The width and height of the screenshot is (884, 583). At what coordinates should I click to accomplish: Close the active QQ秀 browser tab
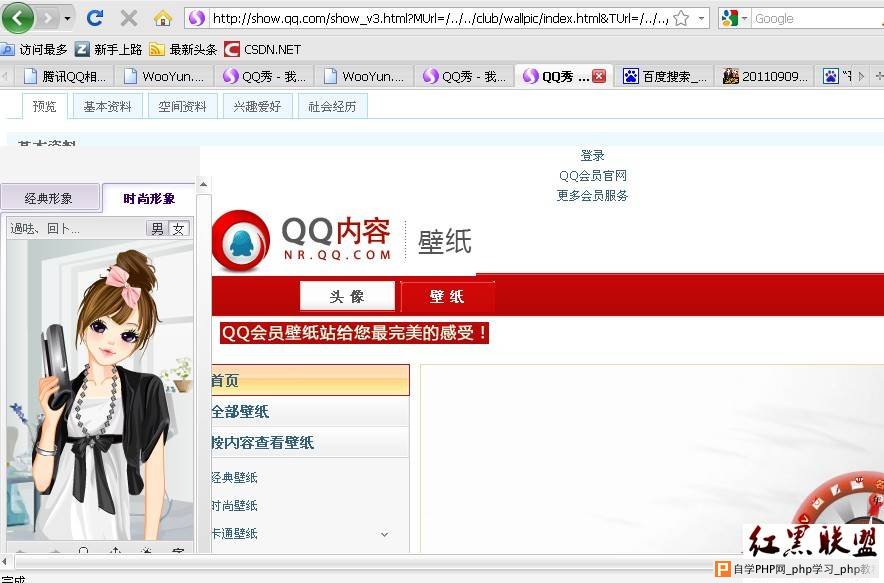point(599,76)
